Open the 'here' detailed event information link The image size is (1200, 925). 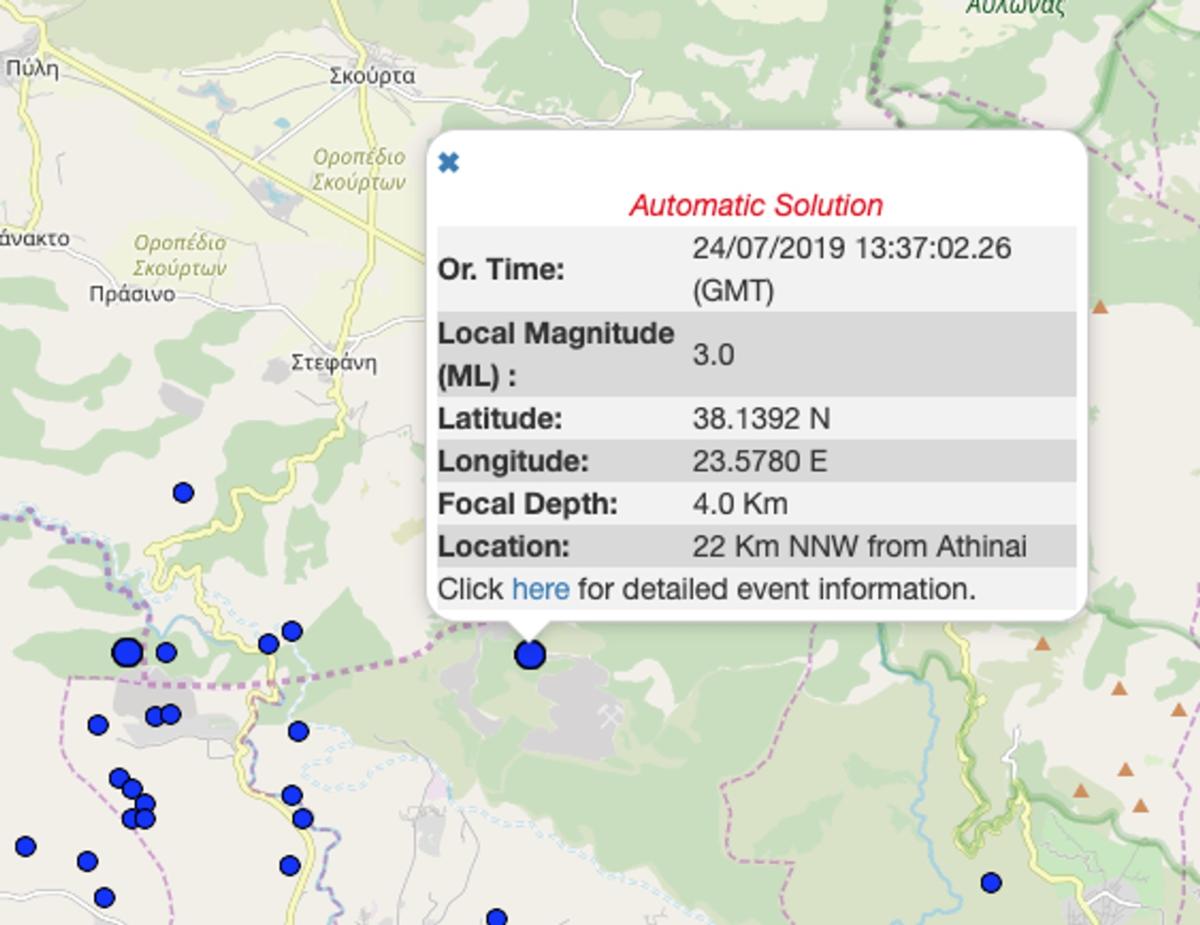tap(540, 589)
